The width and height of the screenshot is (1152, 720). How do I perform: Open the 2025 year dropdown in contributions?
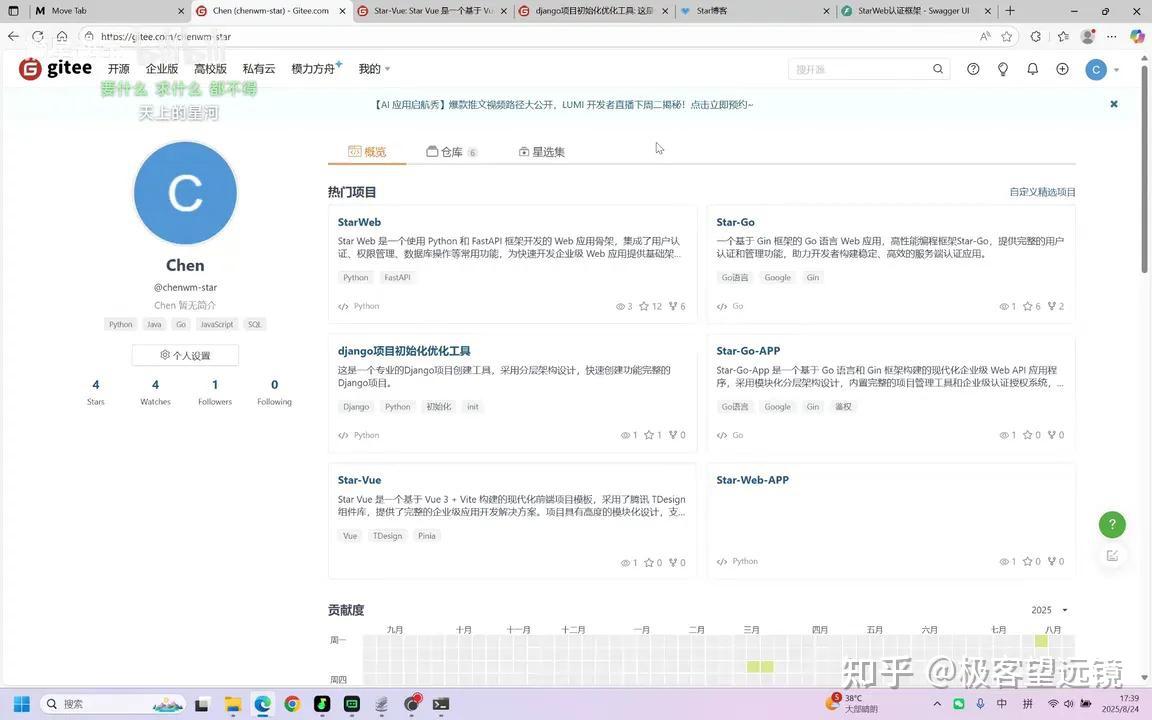pos(1049,610)
